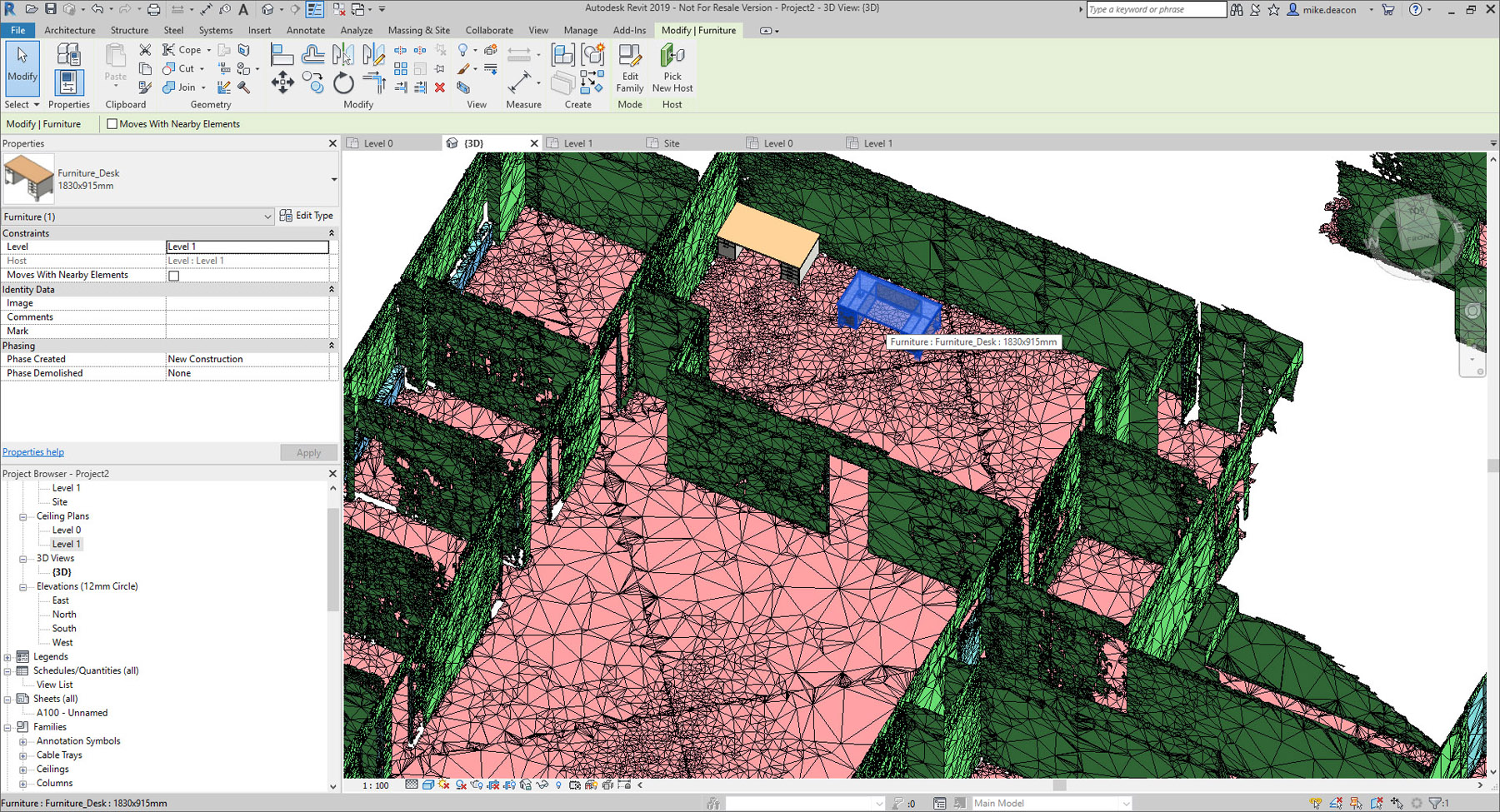Open the Properties help link
The image size is (1500, 812).
pyautogui.click(x=33, y=452)
